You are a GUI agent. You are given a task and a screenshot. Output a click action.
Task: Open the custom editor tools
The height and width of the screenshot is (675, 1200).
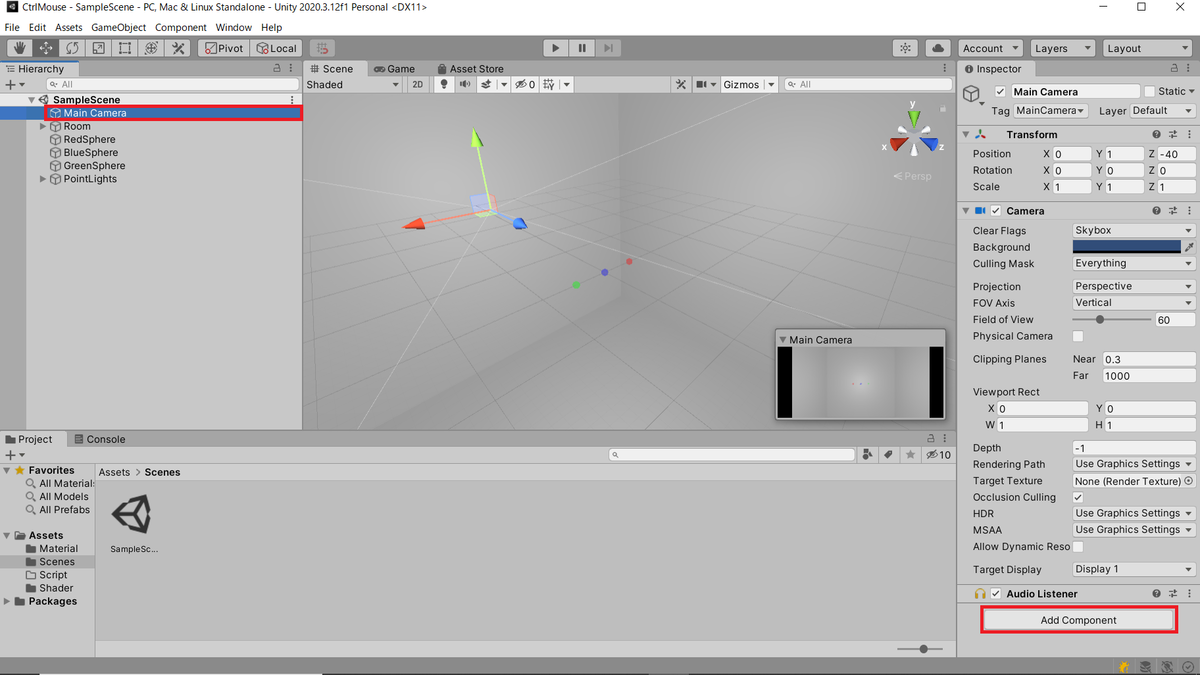coord(178,48)
